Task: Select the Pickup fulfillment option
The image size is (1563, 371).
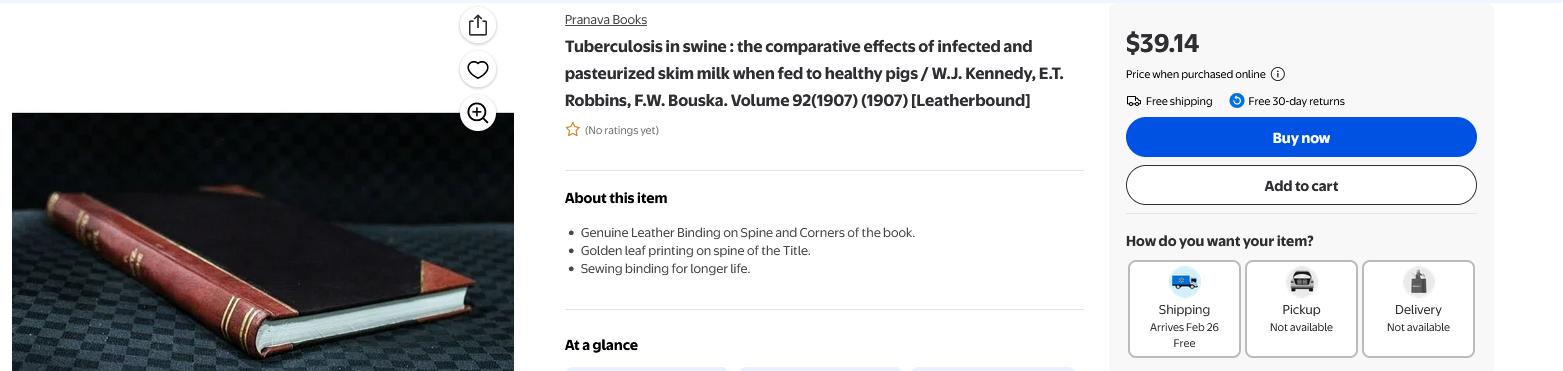Action: click(1301, 309)
